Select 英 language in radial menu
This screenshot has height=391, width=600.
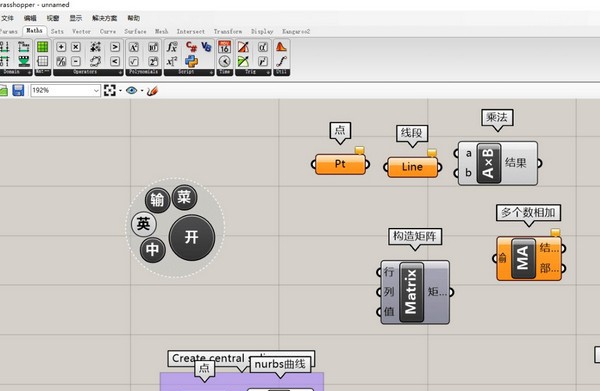pos(143,224)
